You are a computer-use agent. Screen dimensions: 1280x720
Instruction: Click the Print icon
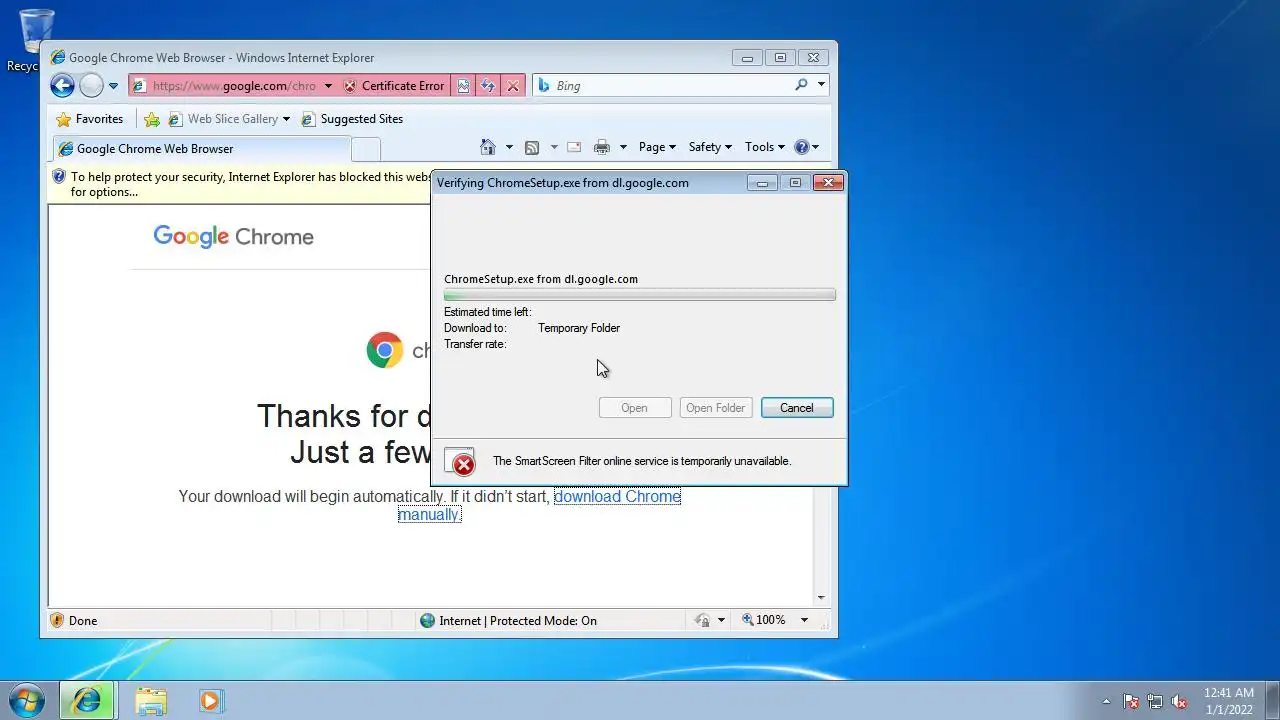point(602,147)
